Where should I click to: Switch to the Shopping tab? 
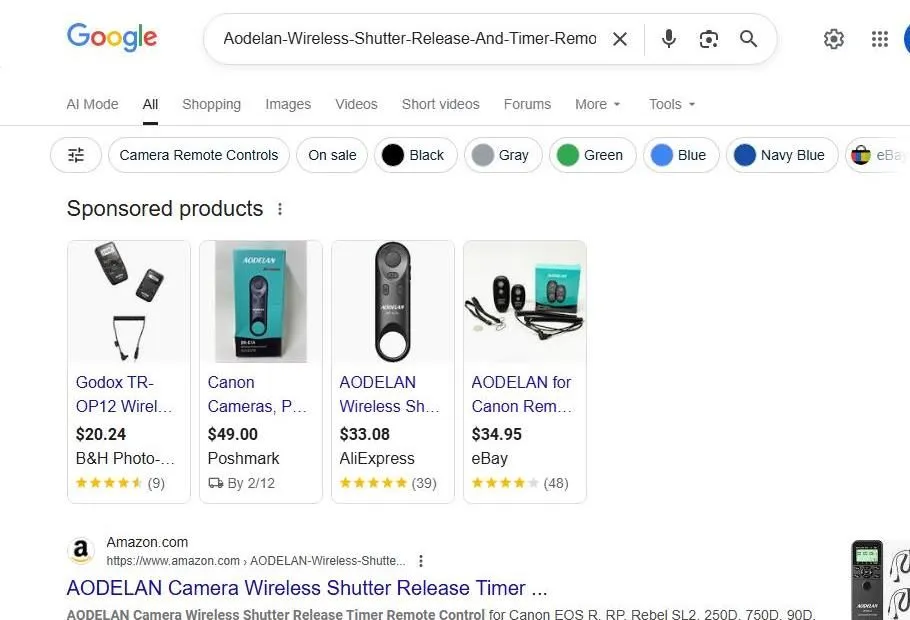[211, 104]
